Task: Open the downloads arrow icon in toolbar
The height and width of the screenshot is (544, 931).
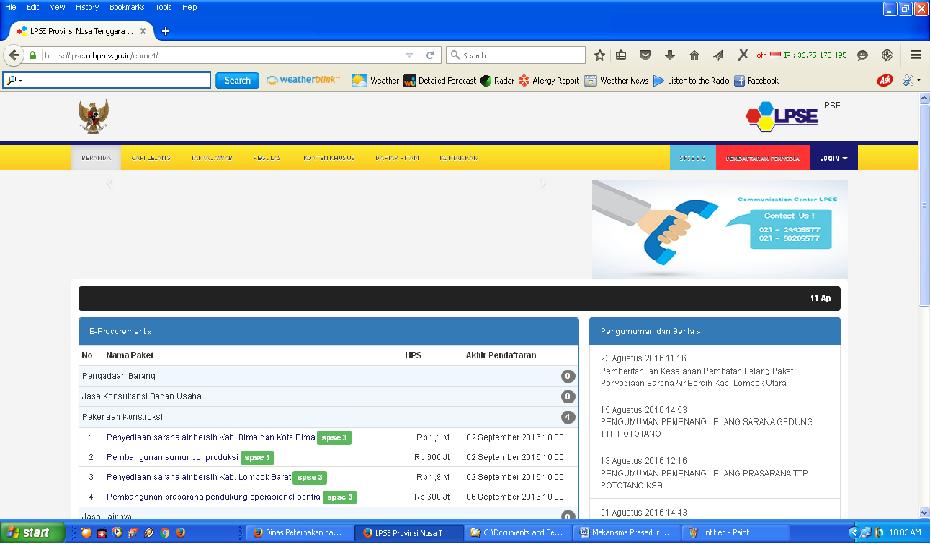Action: click(669, 55)
